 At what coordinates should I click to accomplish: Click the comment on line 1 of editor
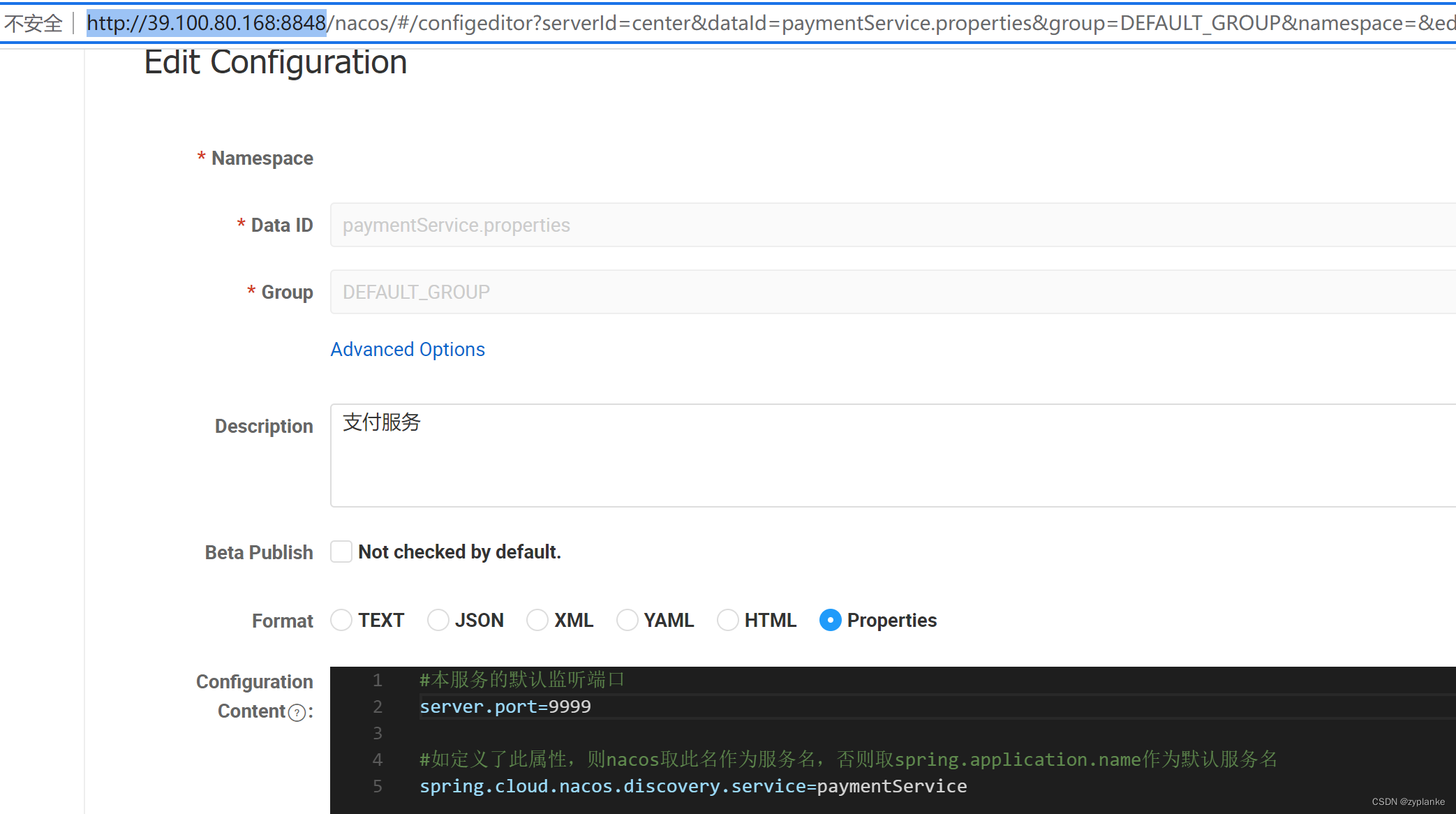point(522,680)
